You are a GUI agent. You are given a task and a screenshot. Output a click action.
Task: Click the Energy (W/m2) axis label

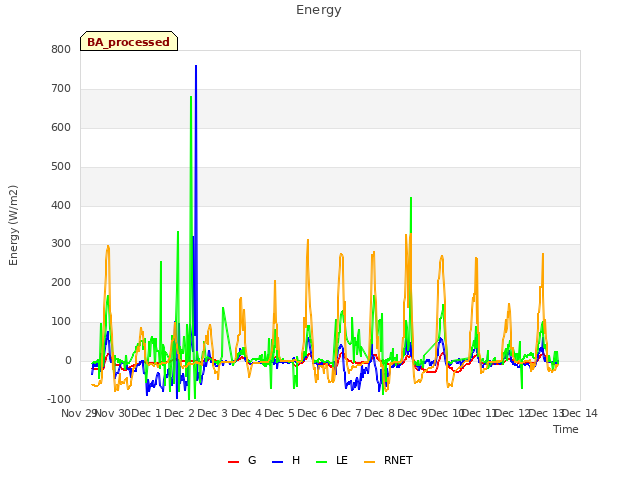pos(13,225)
